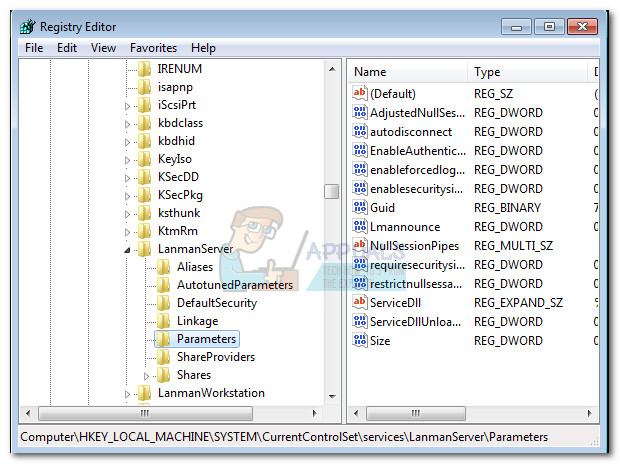
Task: Click the registry path in the status bar
Action: [x=284, y=437]
